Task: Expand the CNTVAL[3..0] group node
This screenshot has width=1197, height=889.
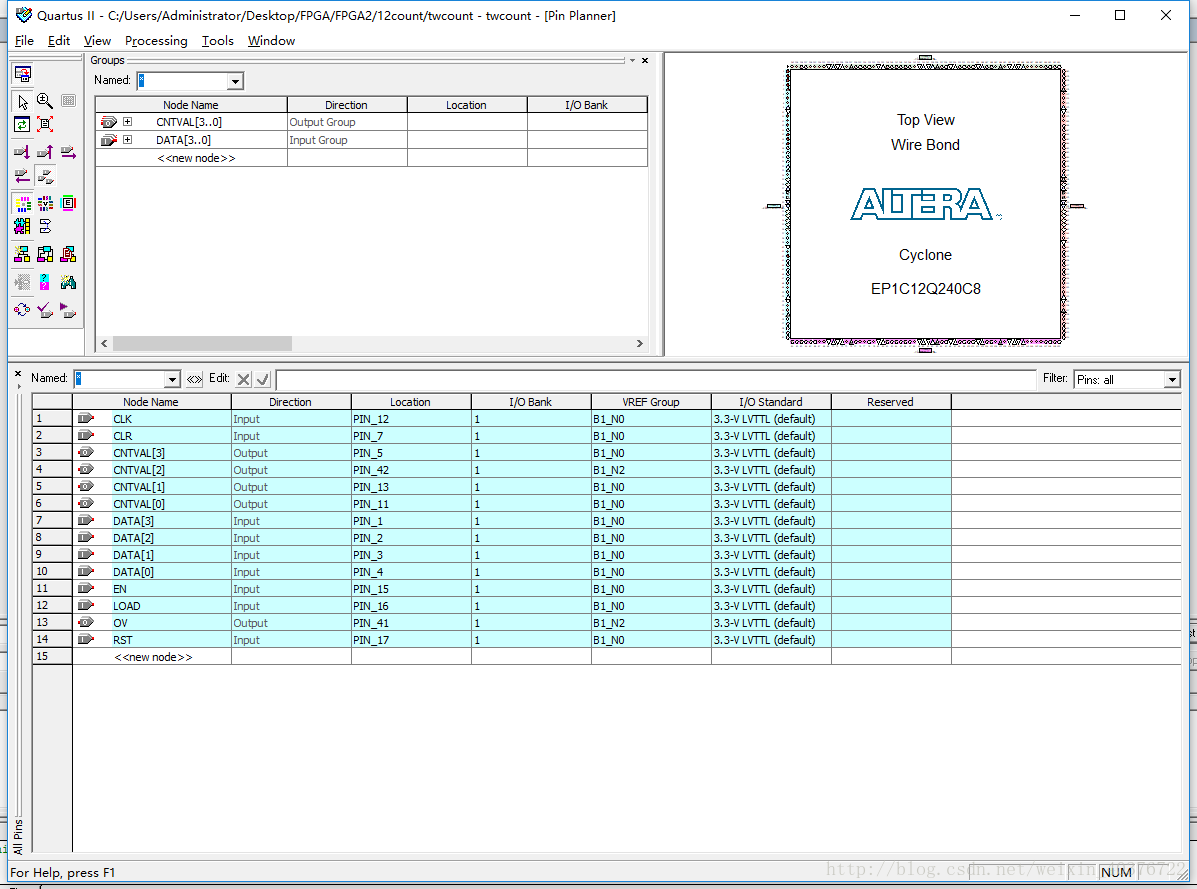Action: [127, 121]
